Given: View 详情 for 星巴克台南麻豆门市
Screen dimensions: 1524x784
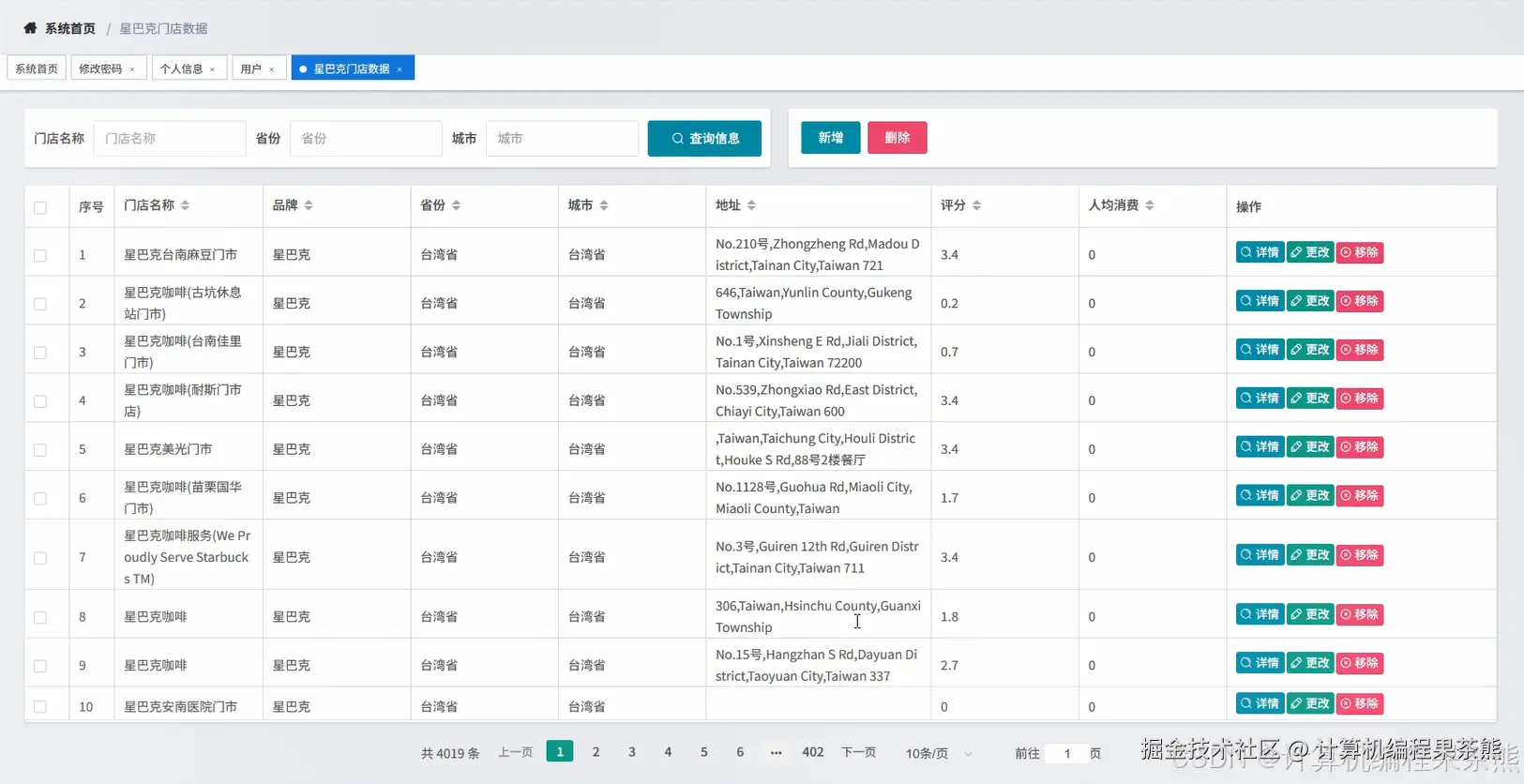Looking at the screenshot, I should pyautogui.click(x=1260, y=252).
